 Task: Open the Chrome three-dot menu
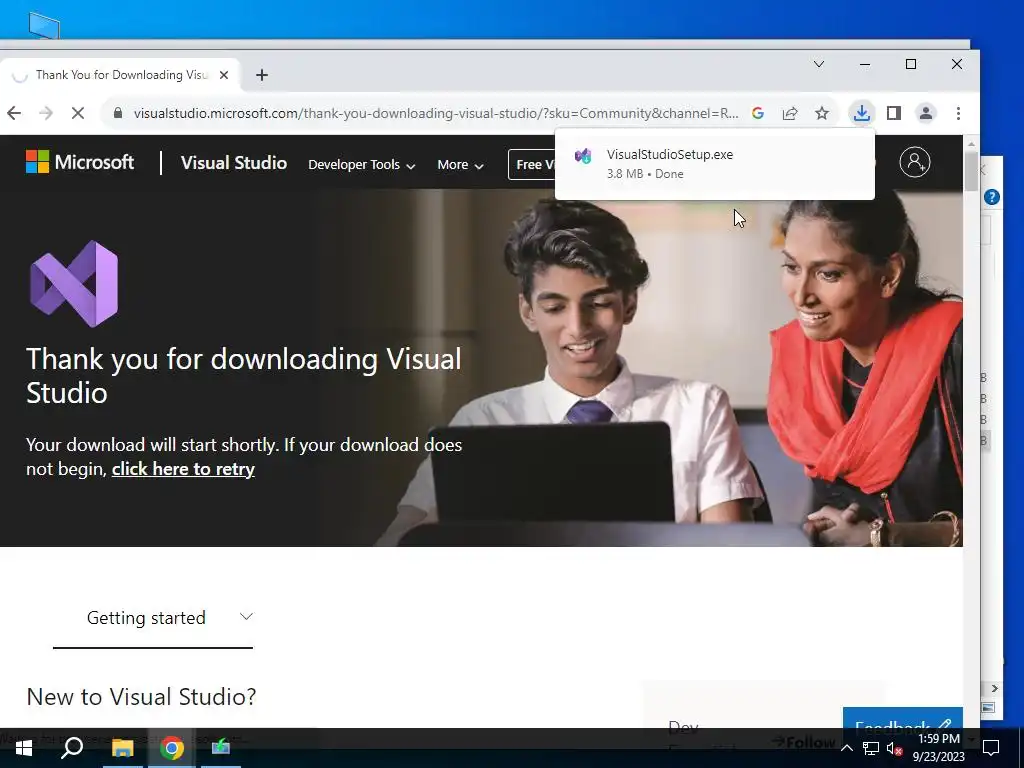[x=958, y=113]
